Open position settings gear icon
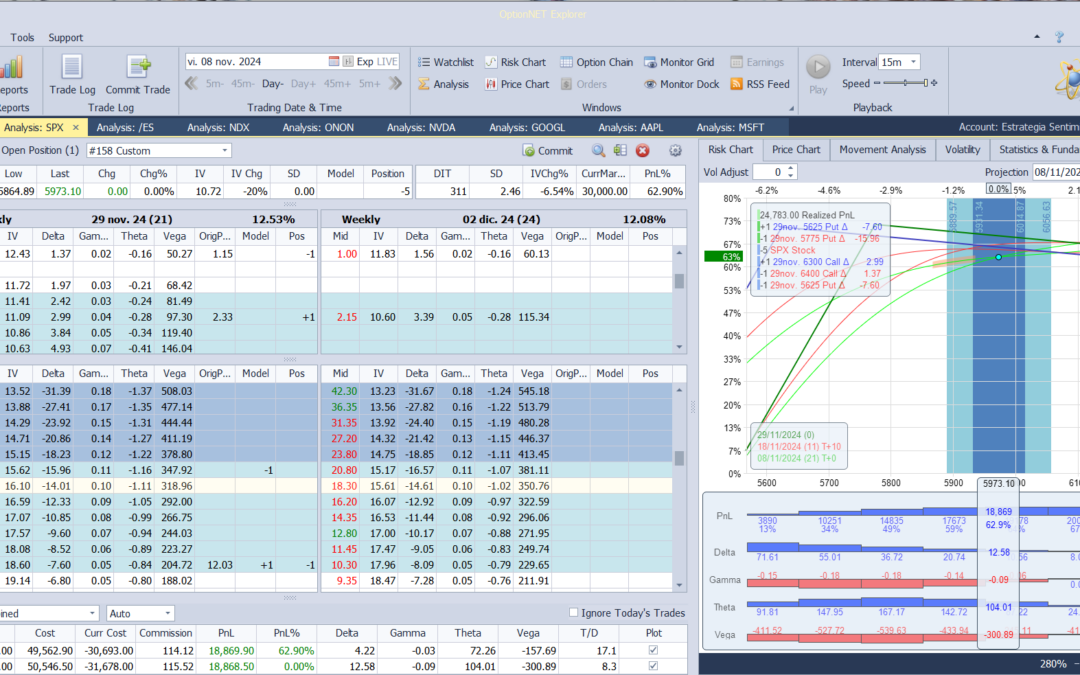This screenshot has width=1080, height=675. tap(675, 150)
